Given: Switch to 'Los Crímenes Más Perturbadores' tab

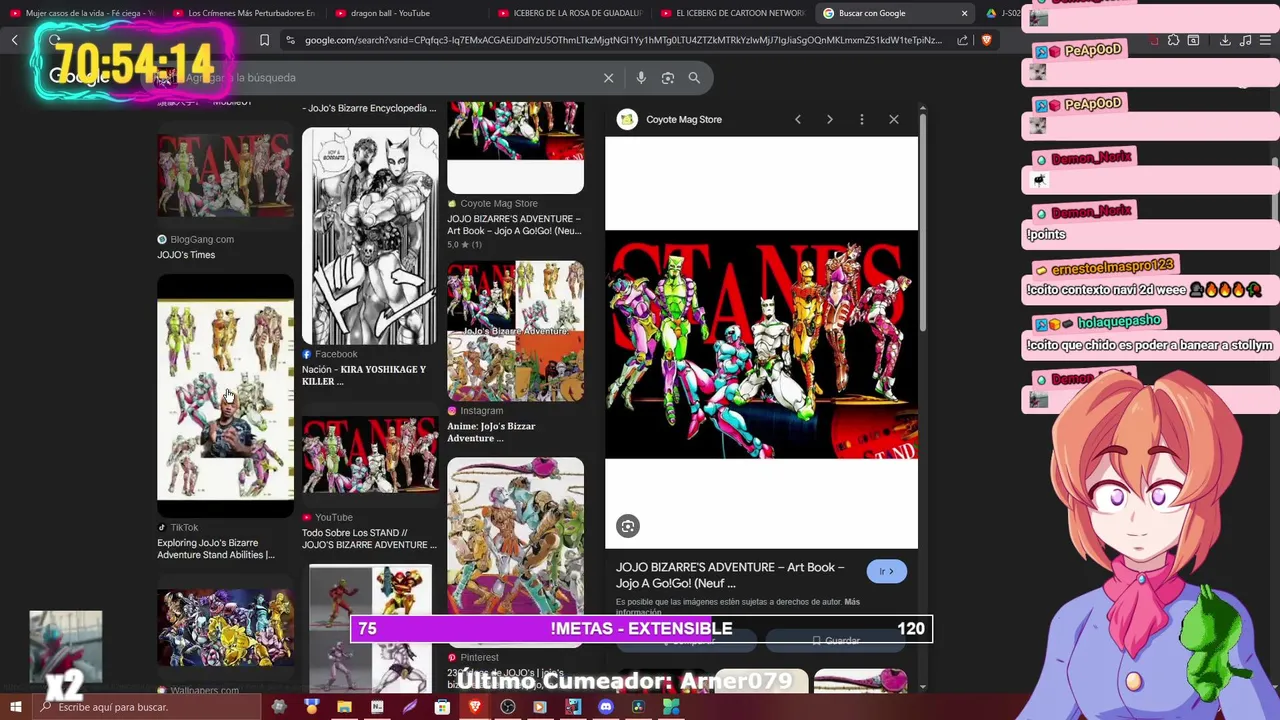Looking at the screenshot, I should (243, 13).
